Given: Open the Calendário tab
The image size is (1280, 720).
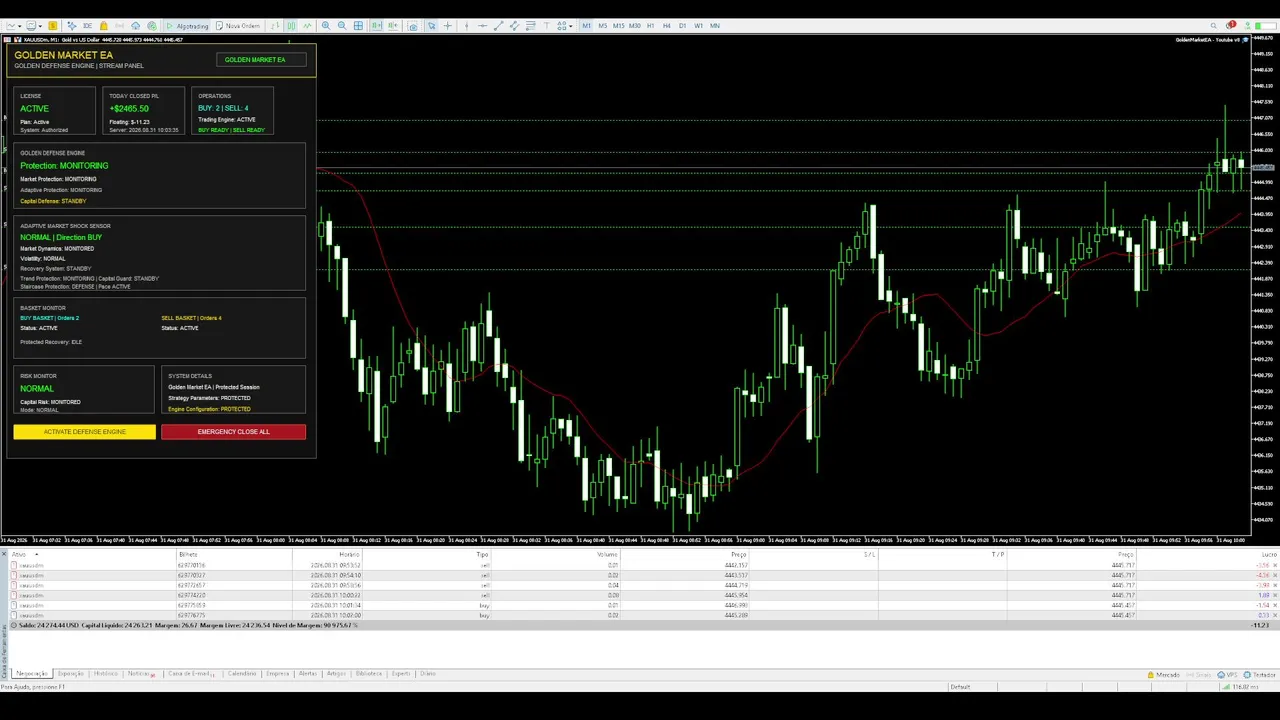Looking at the screenshot, I should [x=242, y=674].
